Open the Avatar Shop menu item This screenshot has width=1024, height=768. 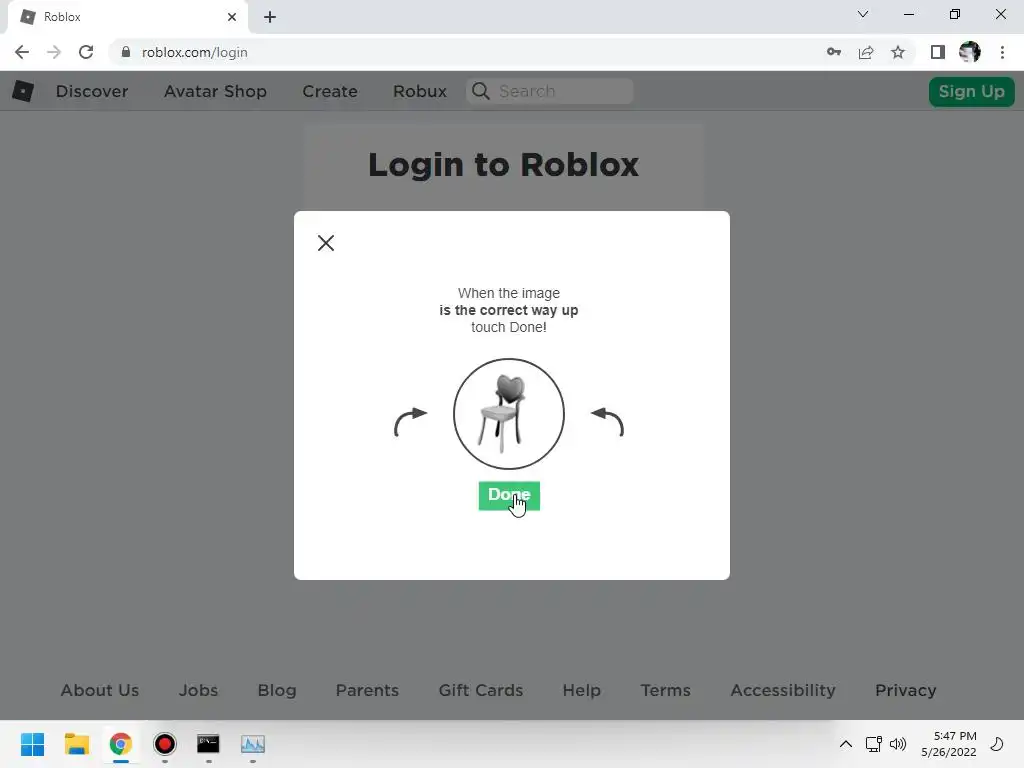coord(216,91)
